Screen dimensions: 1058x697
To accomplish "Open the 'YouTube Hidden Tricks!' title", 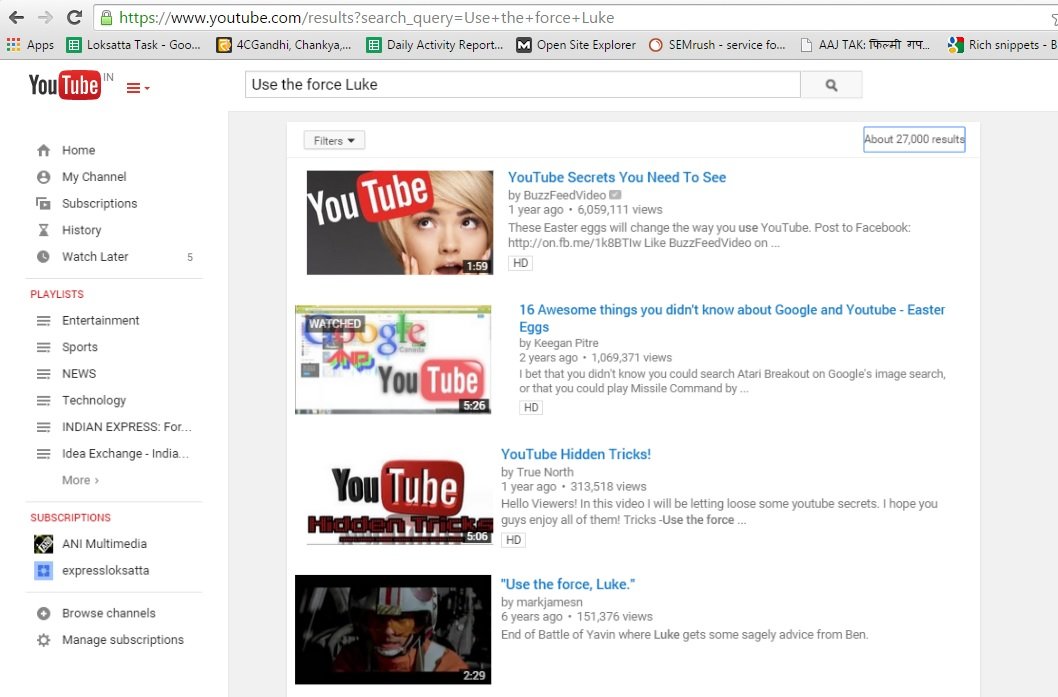I will click(576, 455).
